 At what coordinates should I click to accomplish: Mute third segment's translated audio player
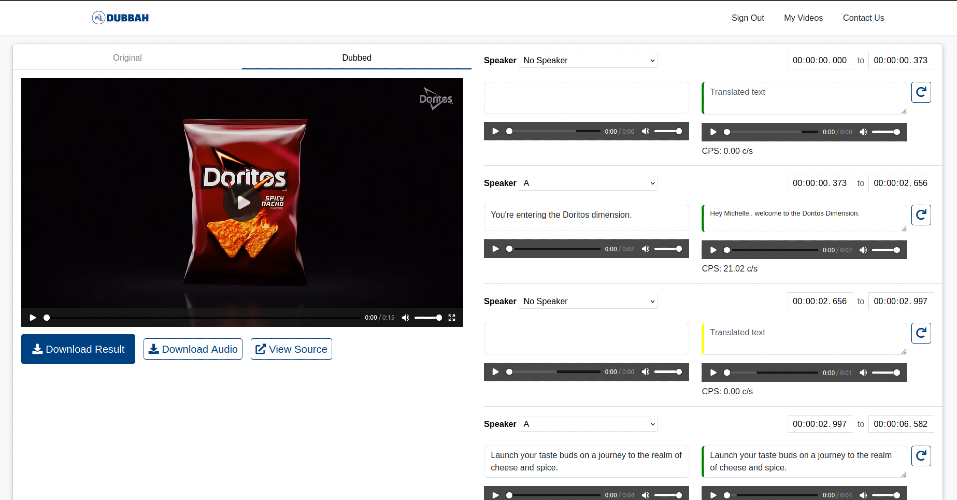click(x=864, y=372)
